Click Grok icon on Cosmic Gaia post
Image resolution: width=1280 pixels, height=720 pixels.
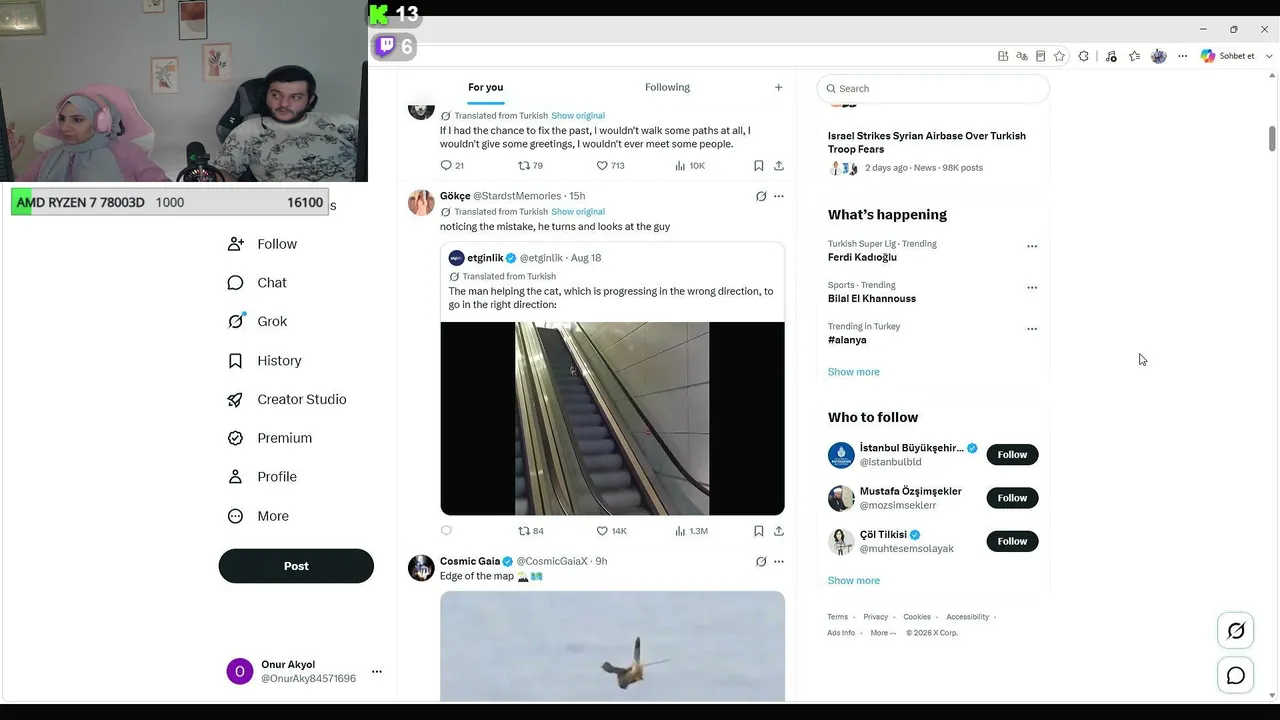[x=761, y=562]
